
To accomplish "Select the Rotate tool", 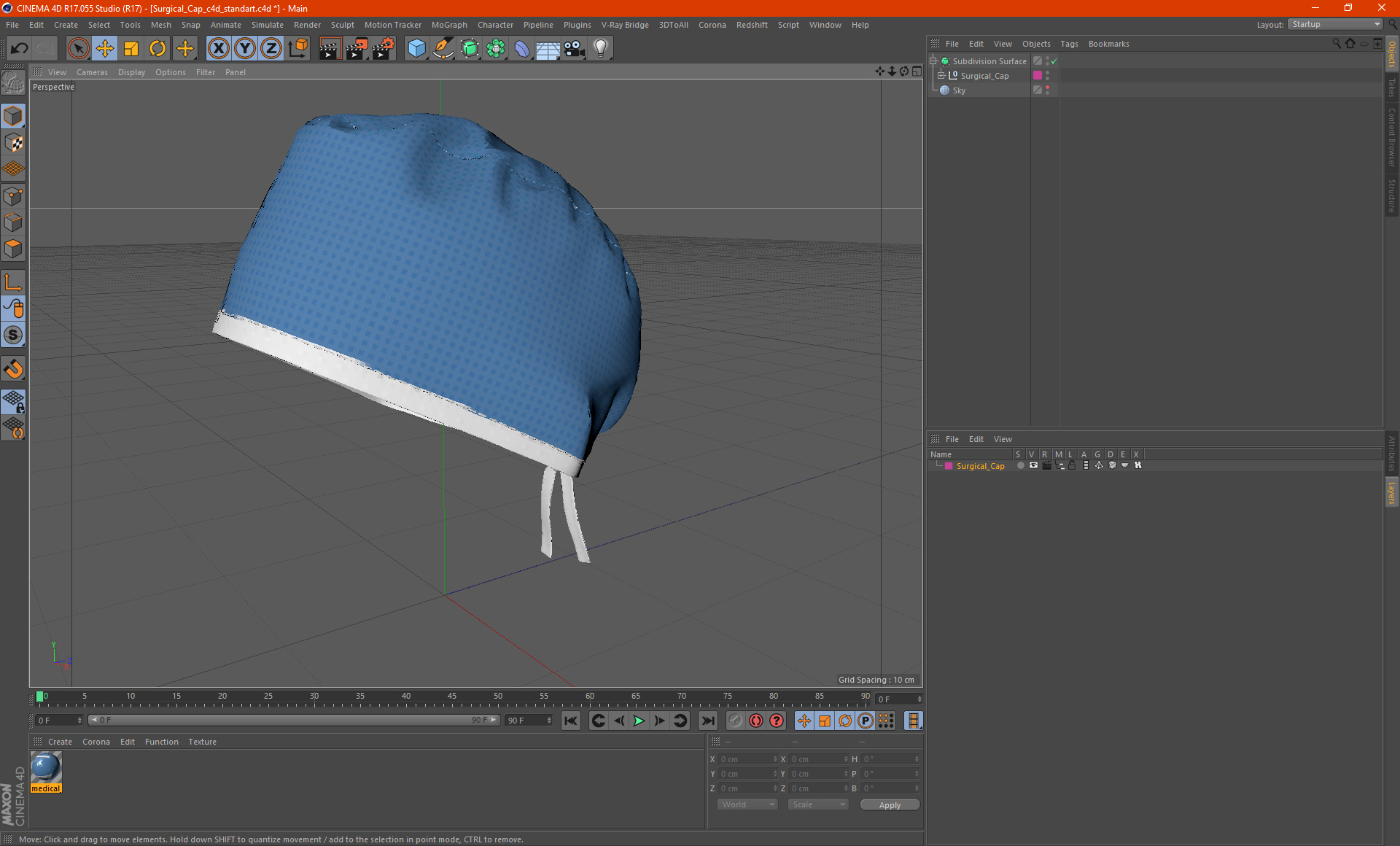I will (x=157, y=49).
